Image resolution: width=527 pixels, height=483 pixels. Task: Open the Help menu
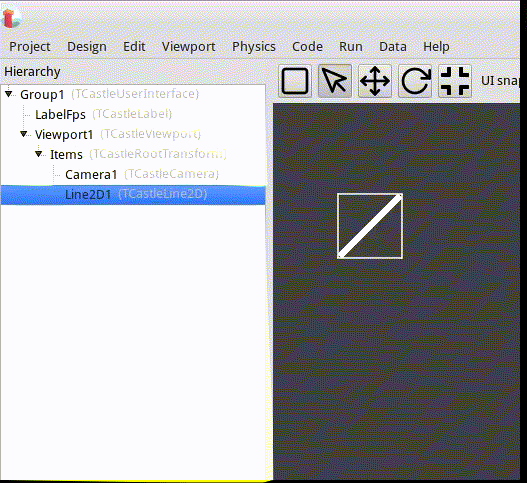436,46
